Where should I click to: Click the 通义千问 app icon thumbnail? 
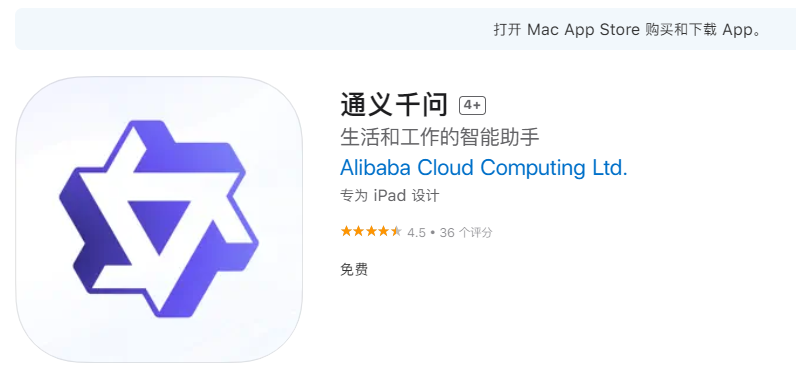click(x=159, y=219)
